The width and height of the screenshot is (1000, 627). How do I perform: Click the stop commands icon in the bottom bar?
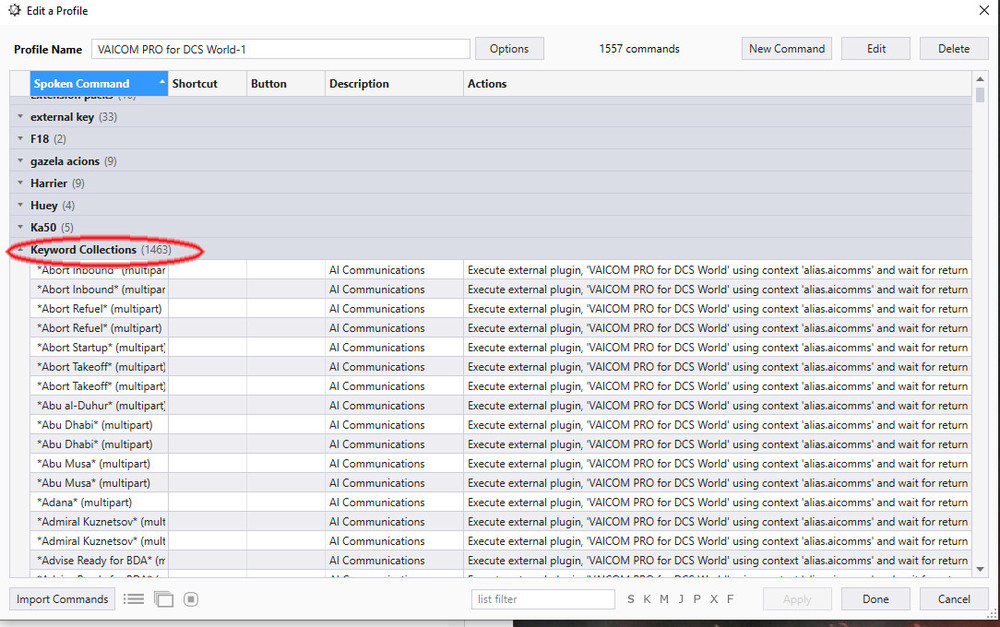(x=191, y=599)
